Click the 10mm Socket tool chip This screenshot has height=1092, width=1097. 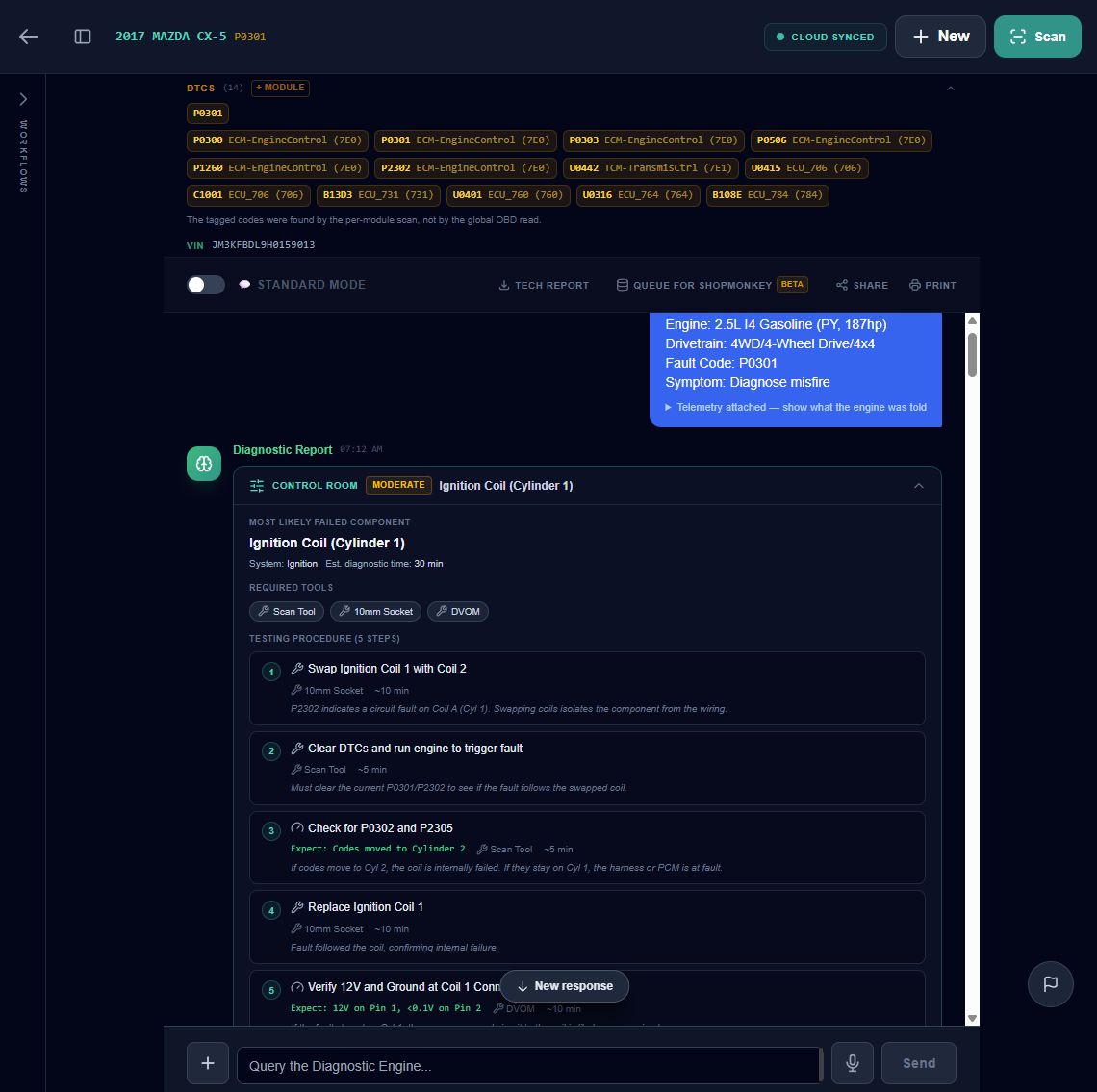pyautogui.click(x=375, y=611)
